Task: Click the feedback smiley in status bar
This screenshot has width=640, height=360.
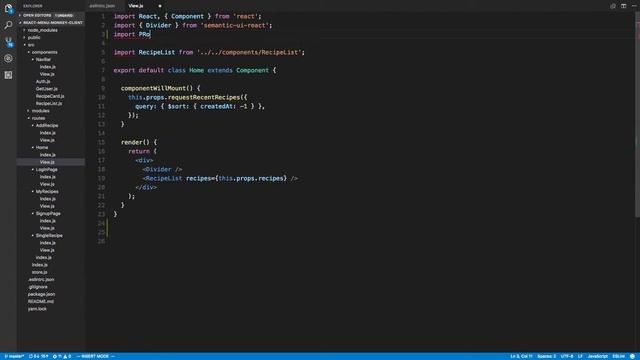Action: (x=632, y=356)
